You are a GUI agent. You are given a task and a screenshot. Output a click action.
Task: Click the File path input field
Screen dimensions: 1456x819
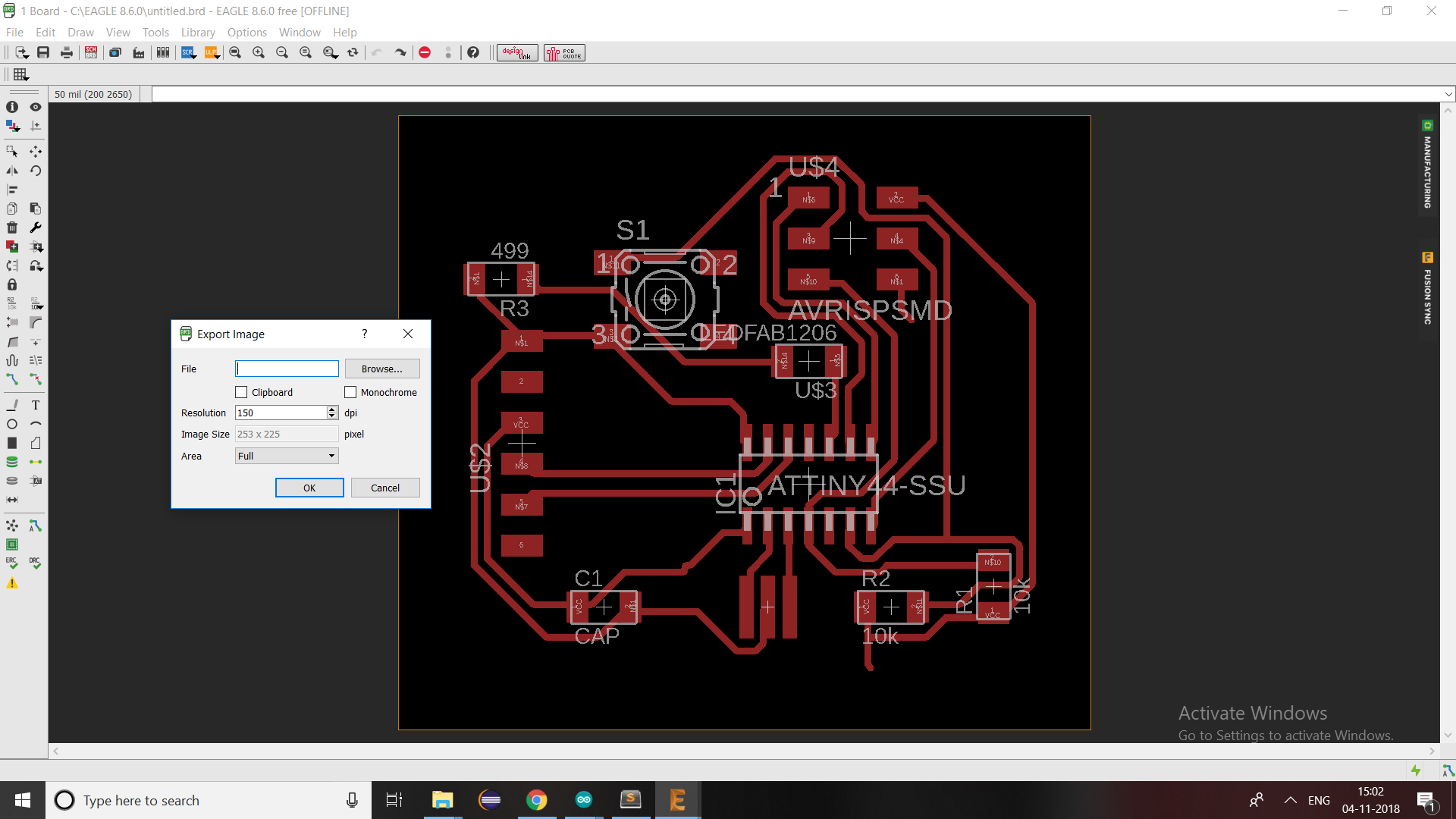click(287, 369)
